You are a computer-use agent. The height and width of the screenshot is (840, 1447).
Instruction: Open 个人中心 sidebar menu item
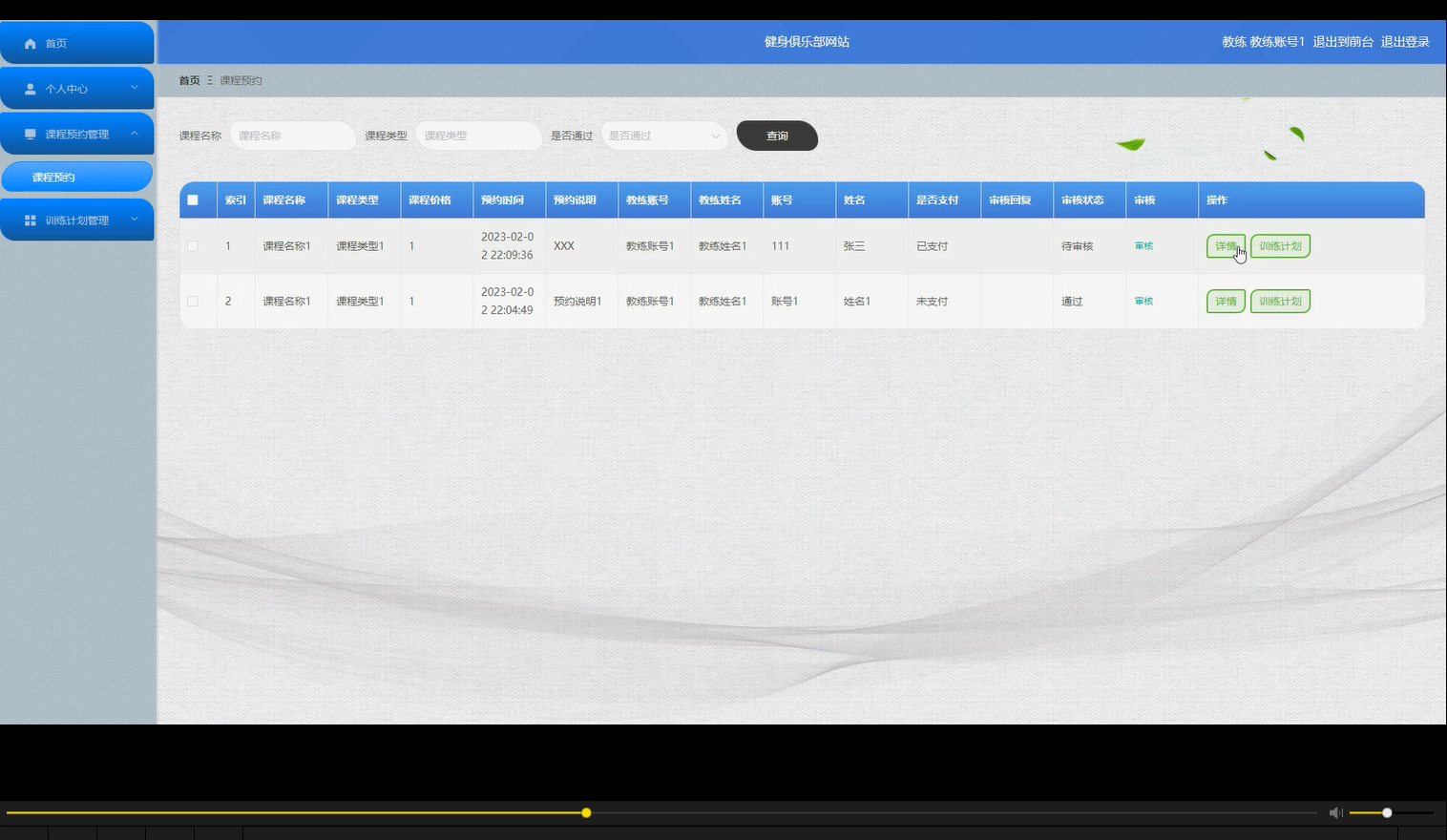[77, 89]
